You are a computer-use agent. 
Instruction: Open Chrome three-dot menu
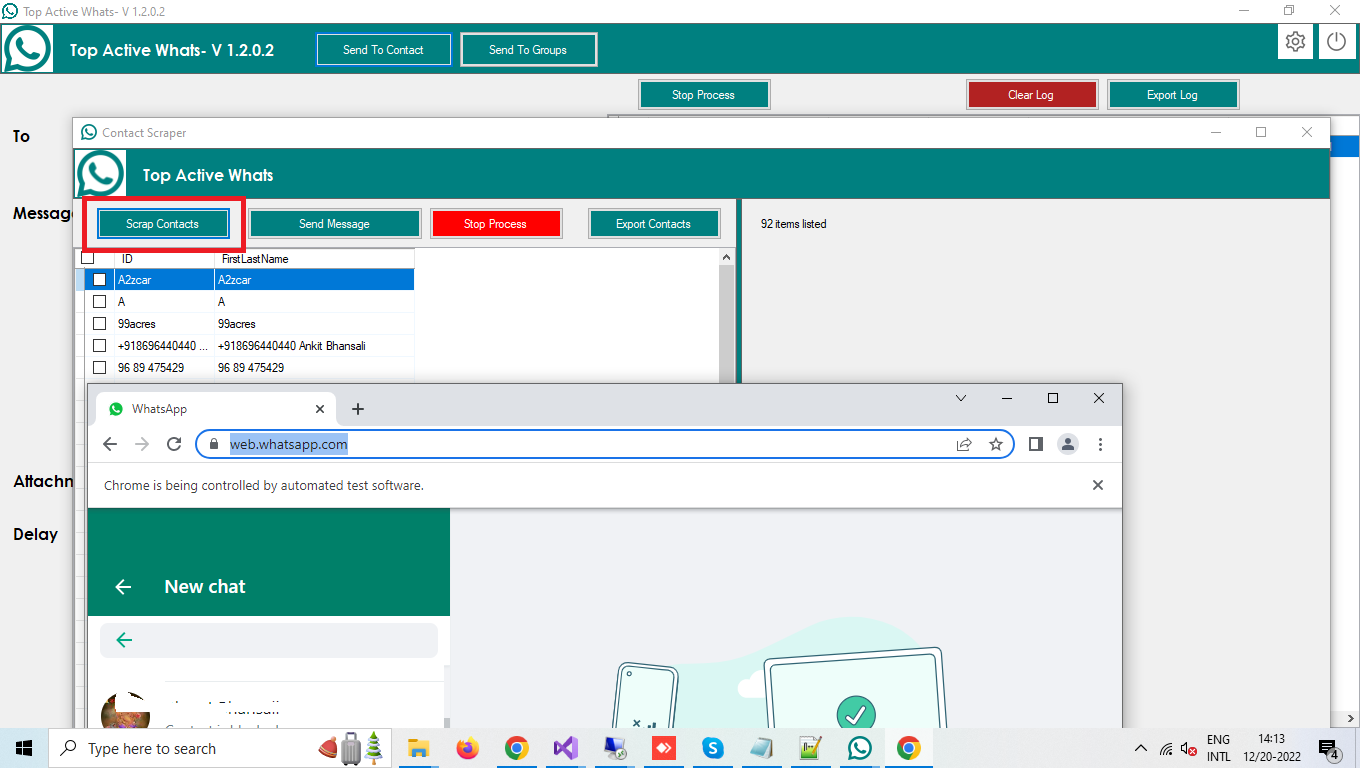[x=1100, y=444]
